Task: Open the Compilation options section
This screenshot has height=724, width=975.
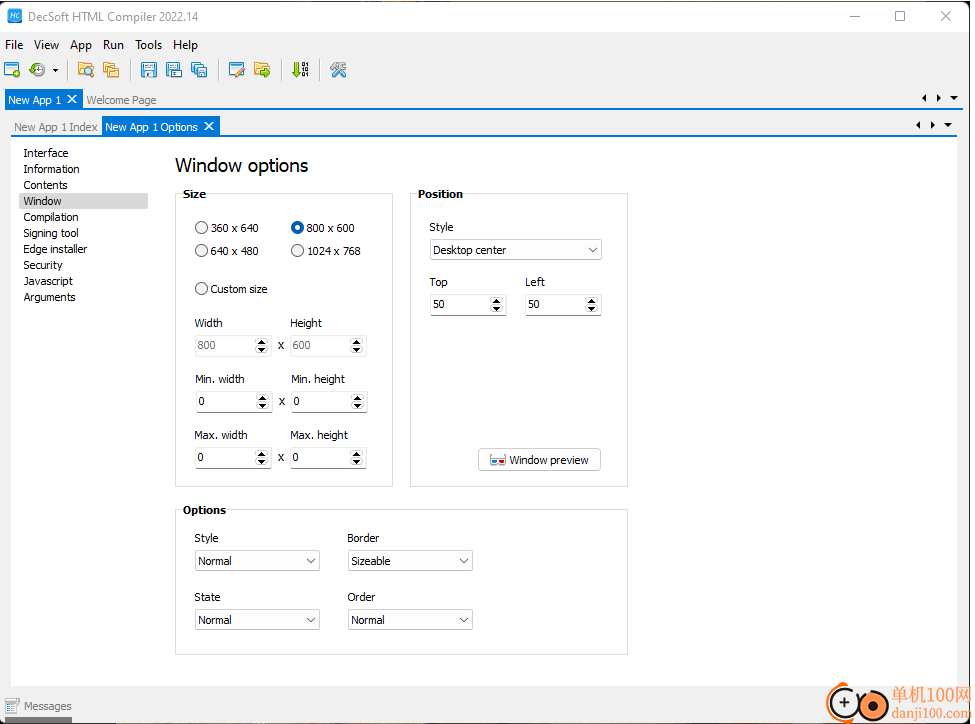Action: tap(51, 217)
